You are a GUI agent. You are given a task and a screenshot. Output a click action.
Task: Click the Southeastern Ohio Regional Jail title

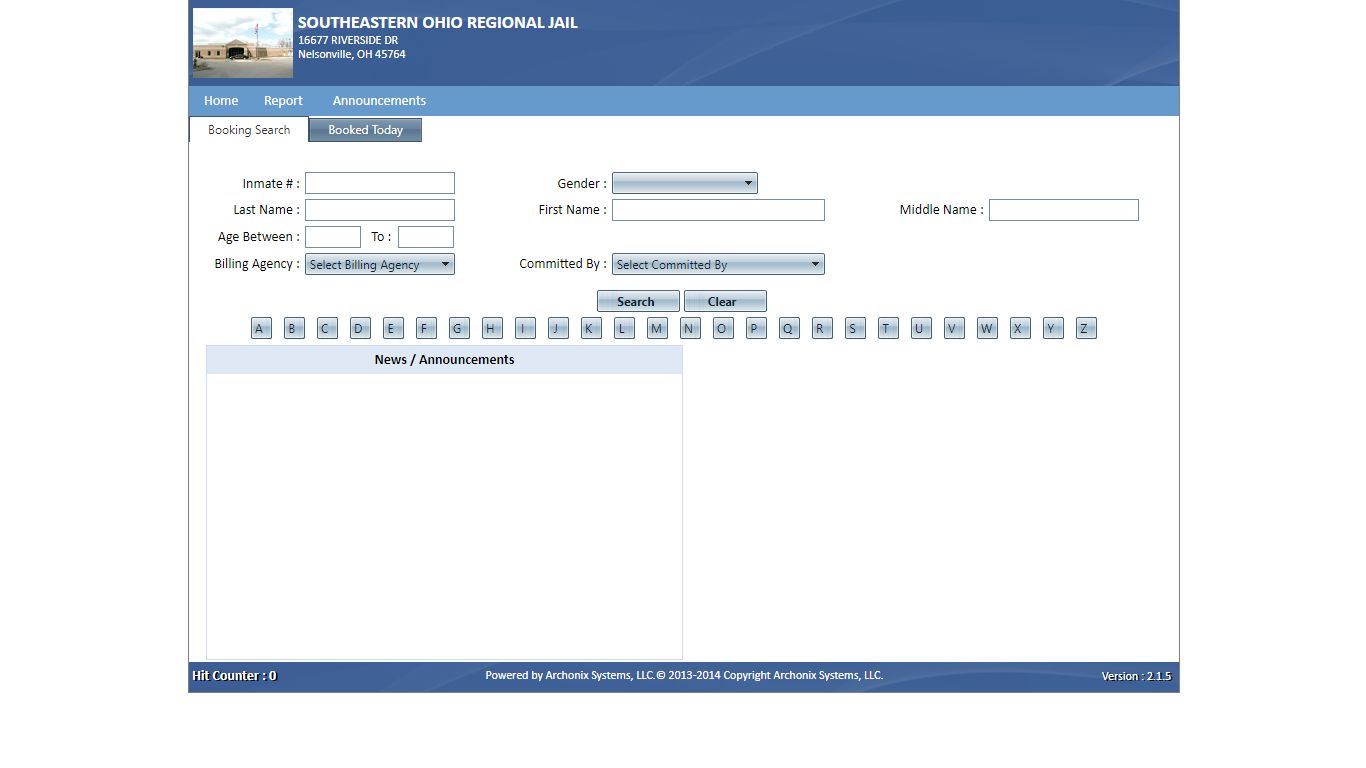(x=438, y=22)
